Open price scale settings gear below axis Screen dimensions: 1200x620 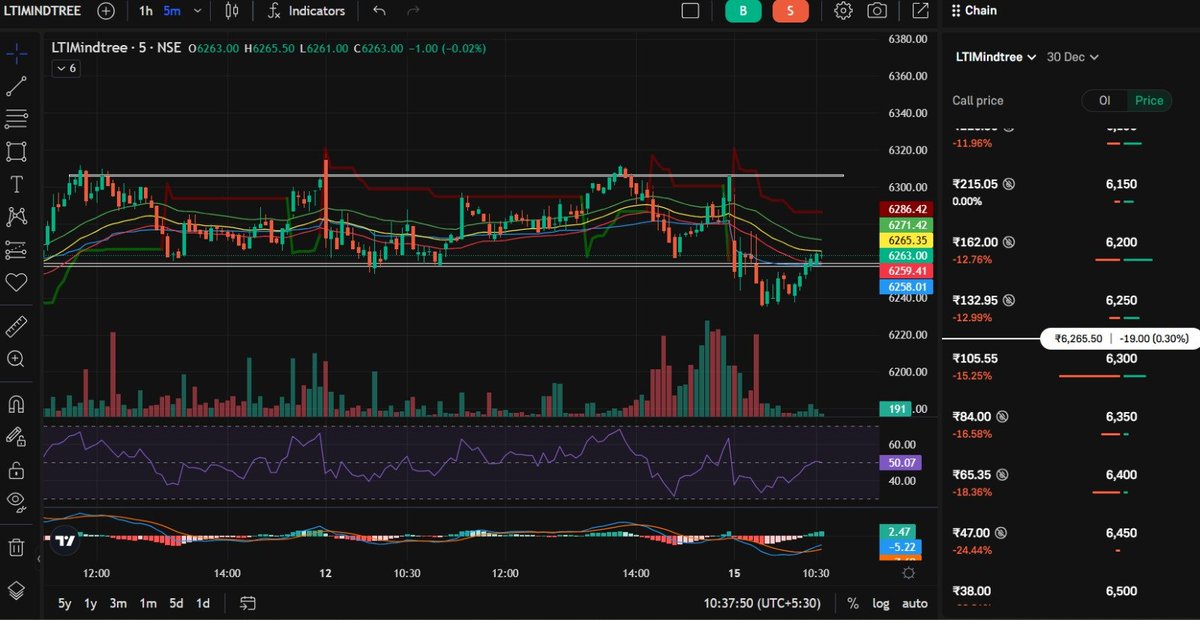pos(908,573)
